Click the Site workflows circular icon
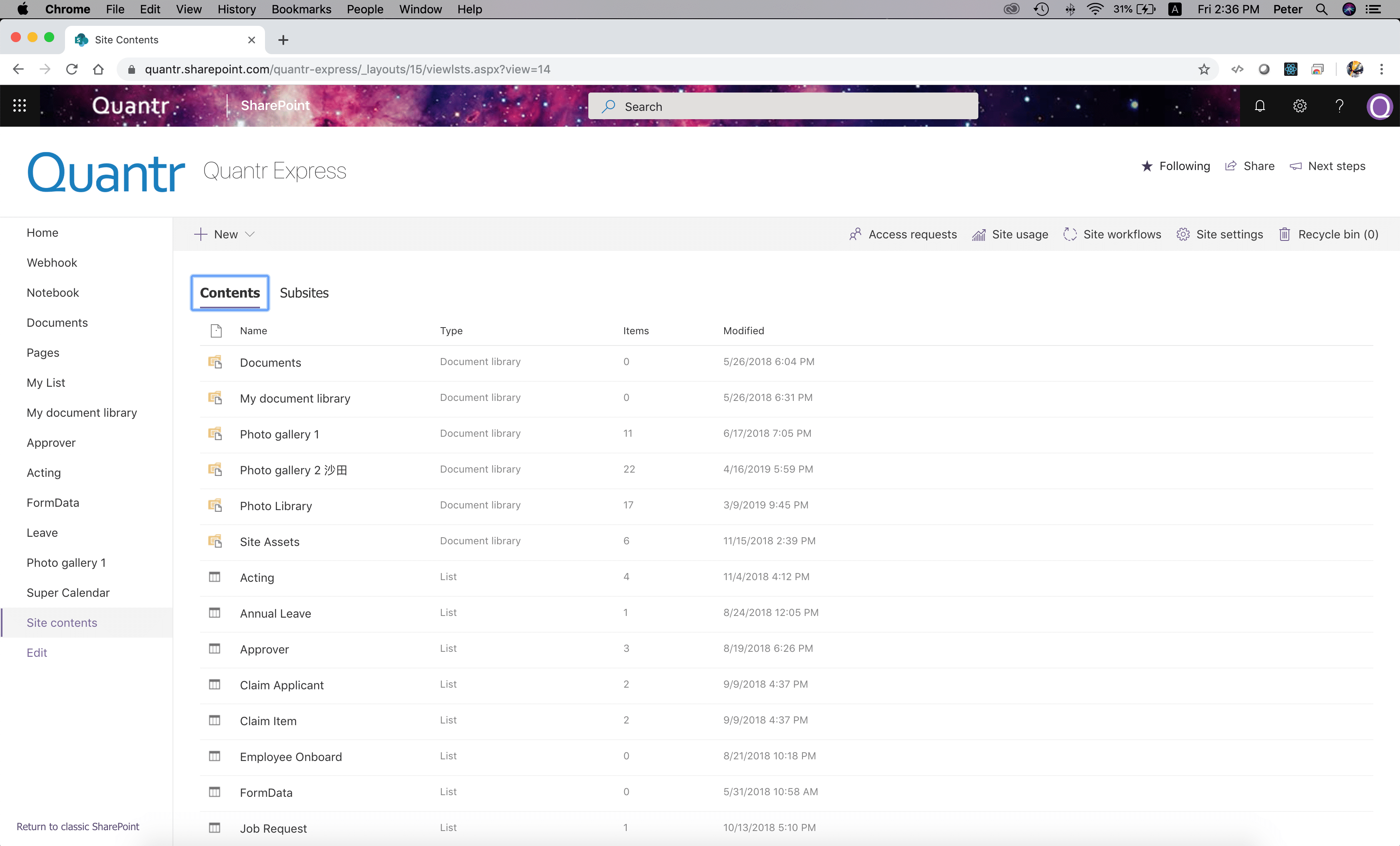The width and height of the screenshot is (1400, 846). [1070, 234]
